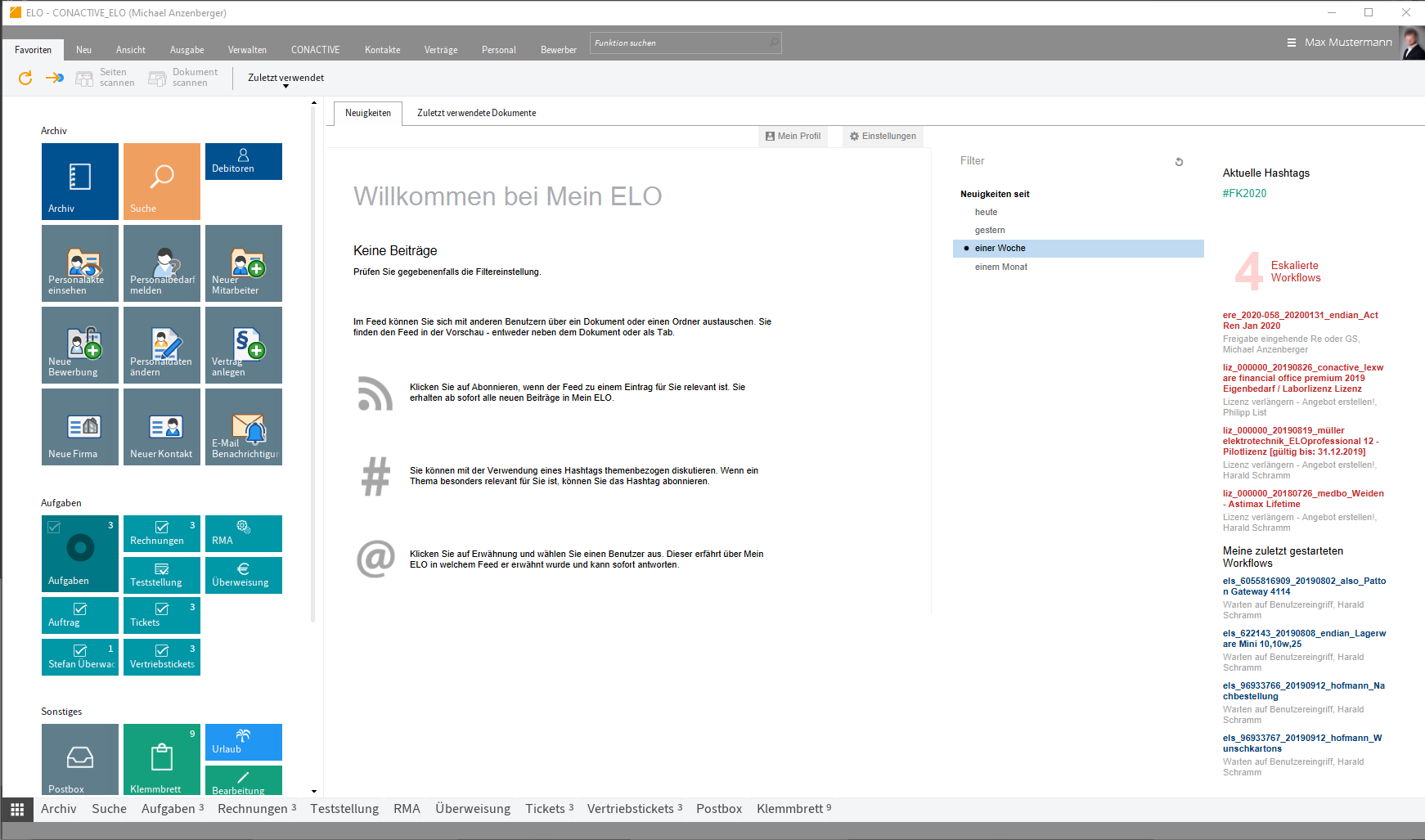Click the Einstellungen button
This screenshot has height=840, width=1425.
(883, 136)
